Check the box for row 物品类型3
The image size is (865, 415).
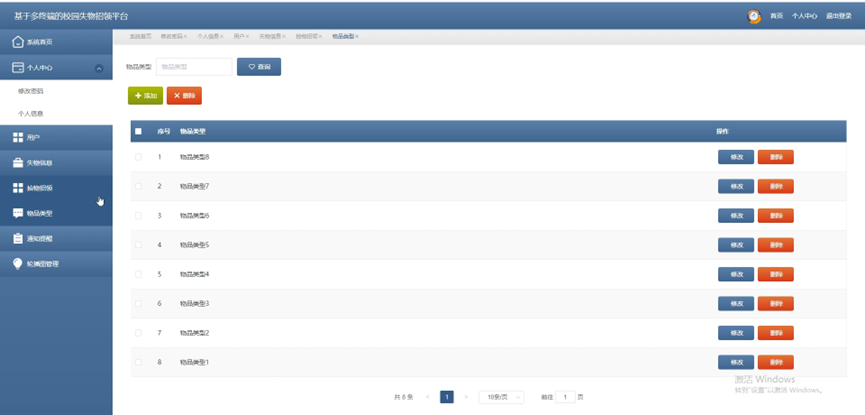click(x=138, y=304)
